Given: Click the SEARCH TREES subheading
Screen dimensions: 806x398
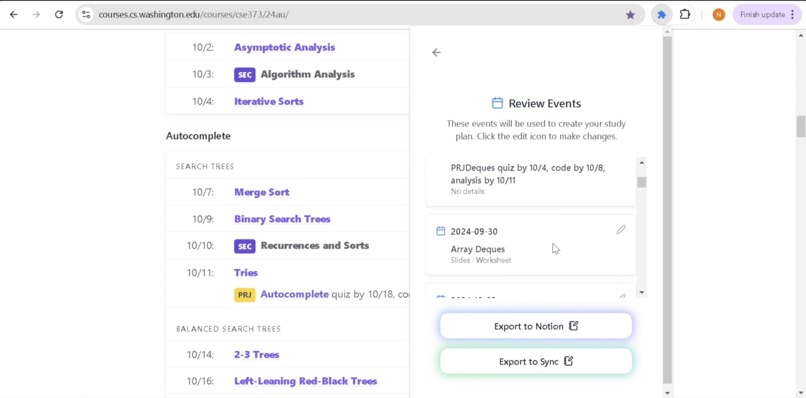Looking at the screenshot, I should coord(205,167).
